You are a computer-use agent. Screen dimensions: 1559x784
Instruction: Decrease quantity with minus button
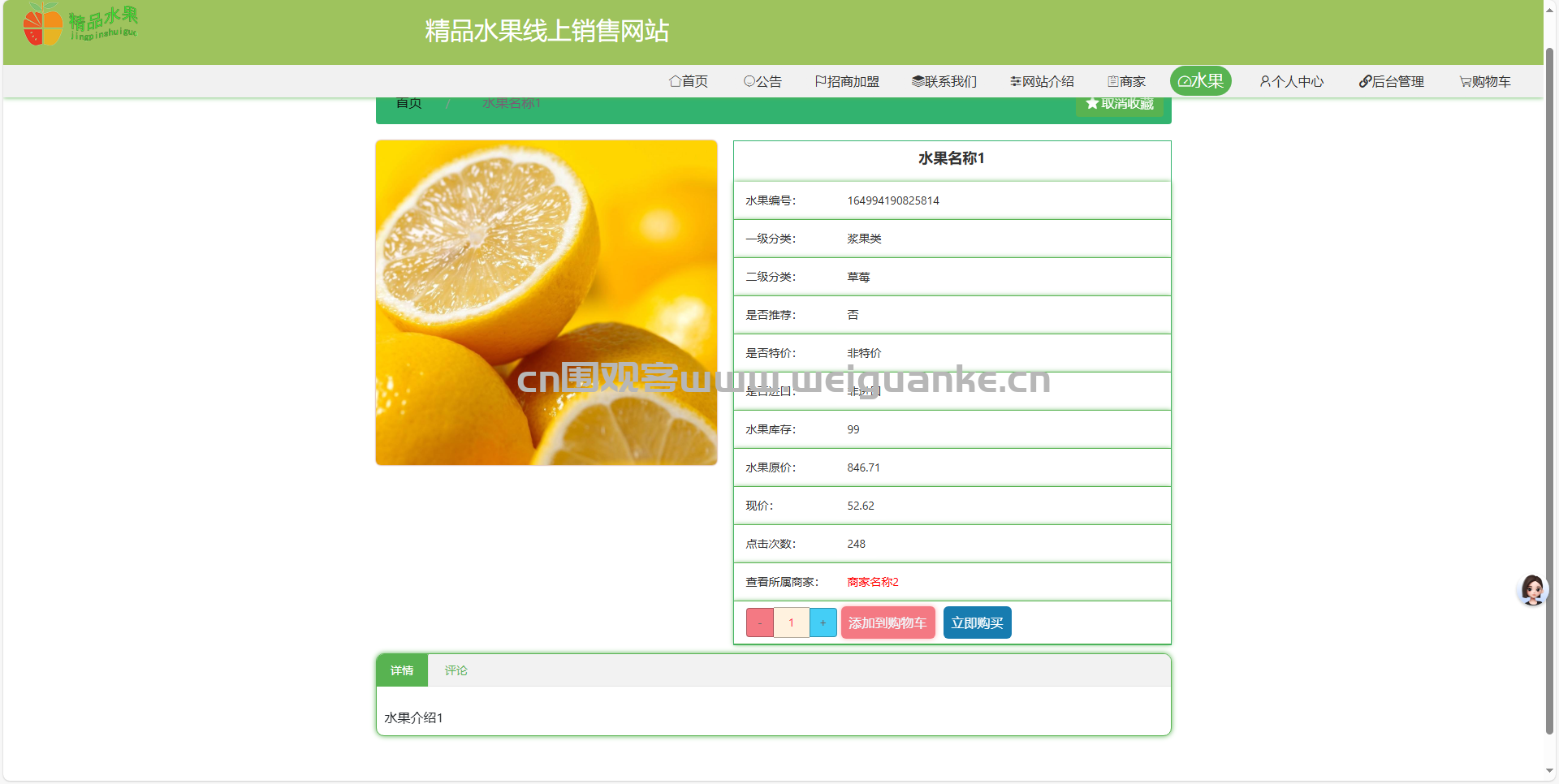point(760,622)
